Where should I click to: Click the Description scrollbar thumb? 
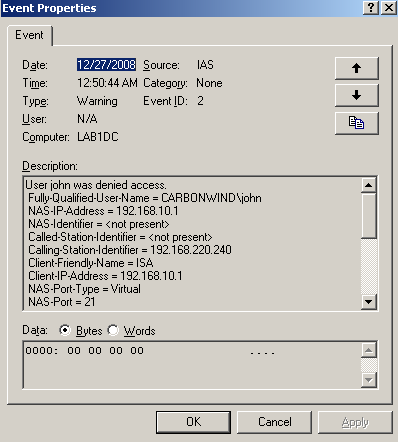(x=369, y=215)
